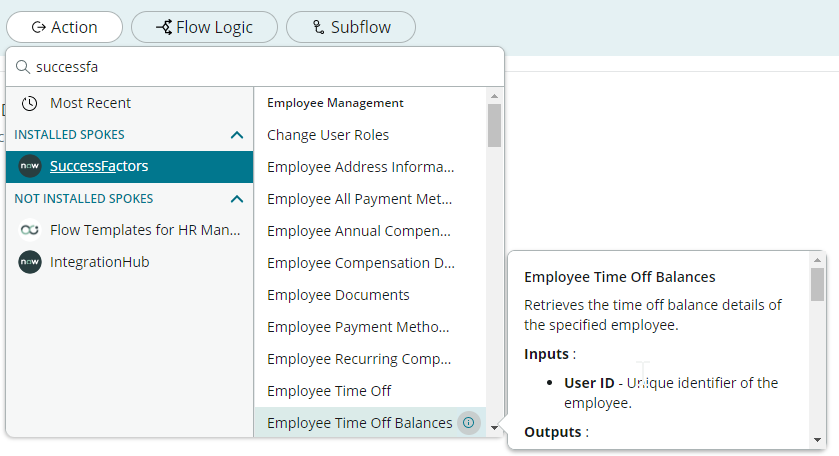
Task: Select the Employee Time Off action
Action: click(x=370, y=391)
